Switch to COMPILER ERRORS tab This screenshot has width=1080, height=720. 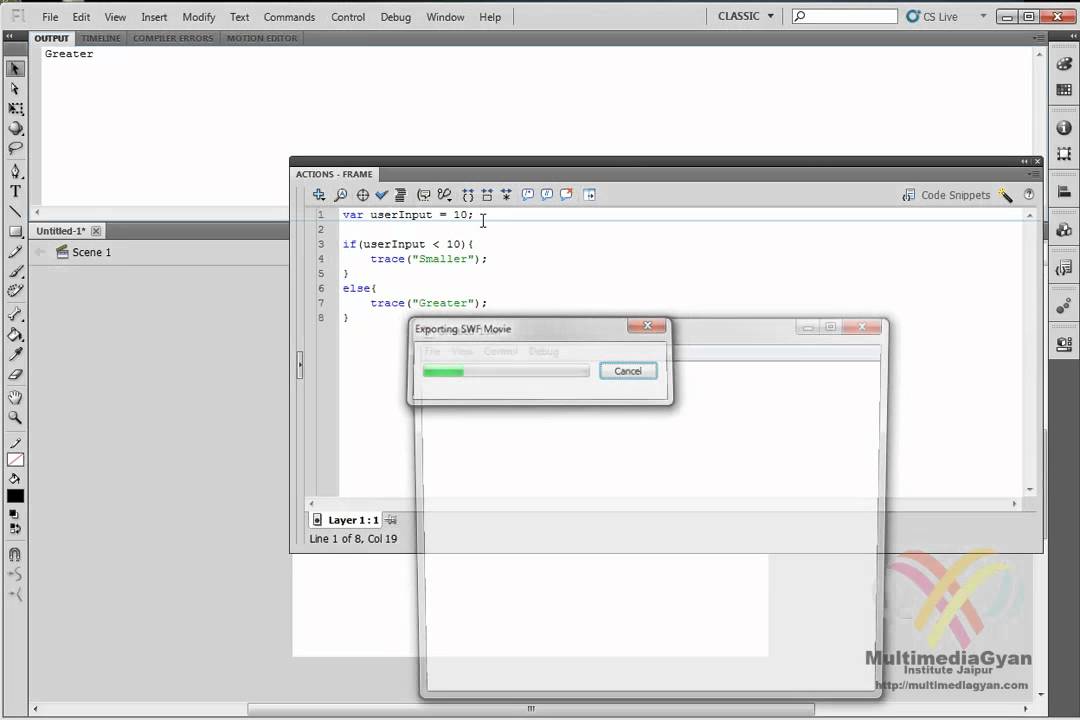click(x=173, y=39)
